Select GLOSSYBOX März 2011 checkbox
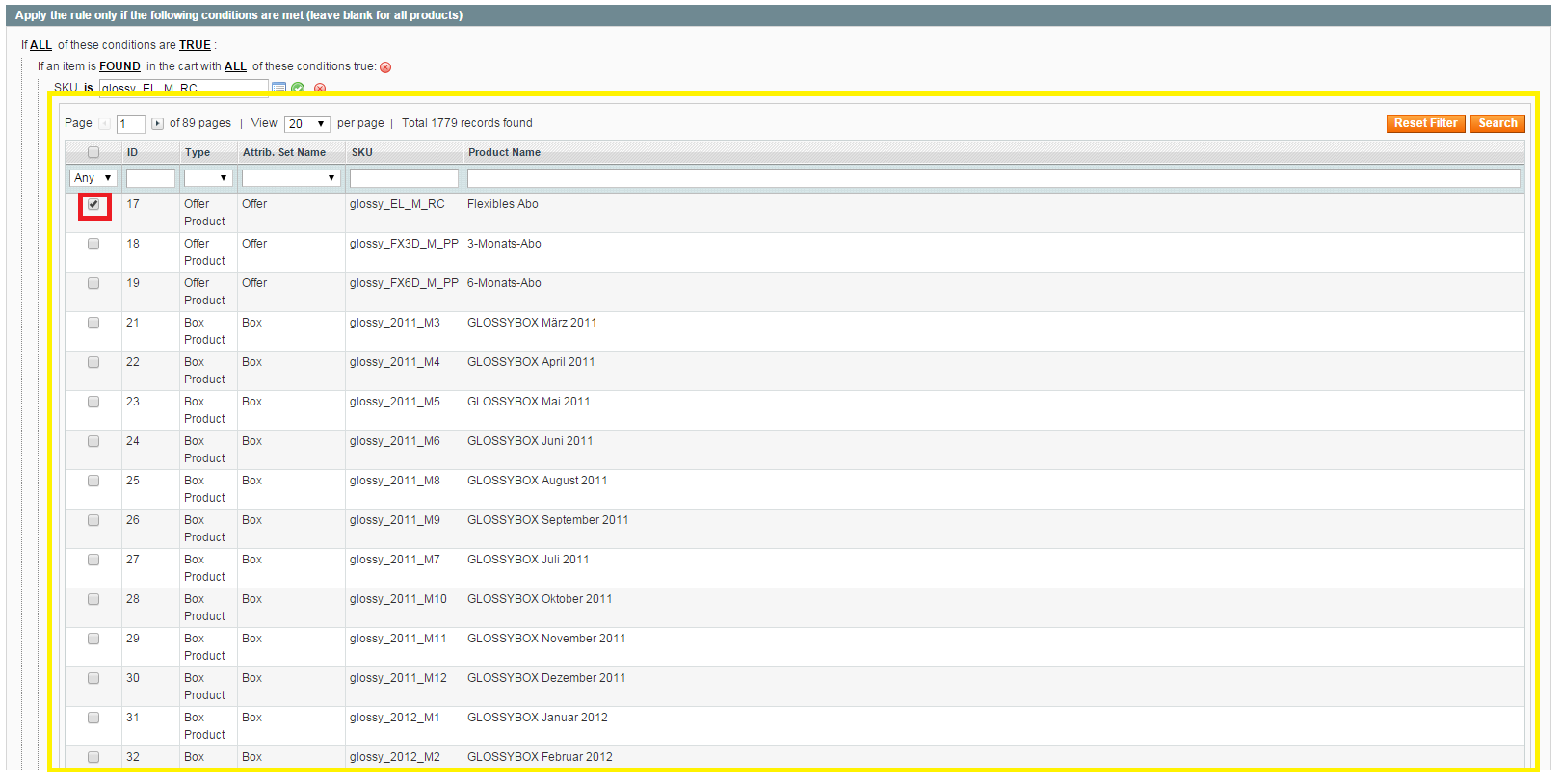Viewport: 1561px width, 784px height. tap(93, 323)
